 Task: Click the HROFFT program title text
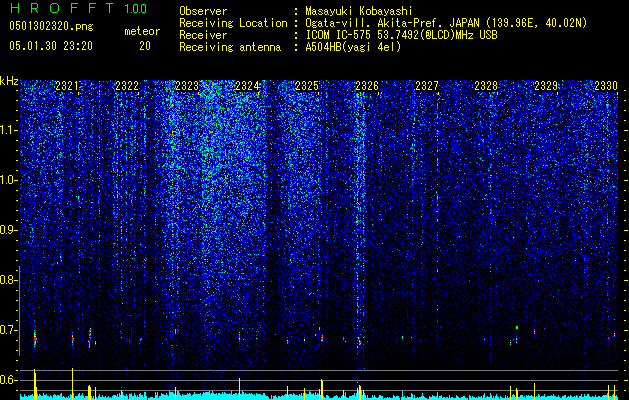tap(63, 8)
